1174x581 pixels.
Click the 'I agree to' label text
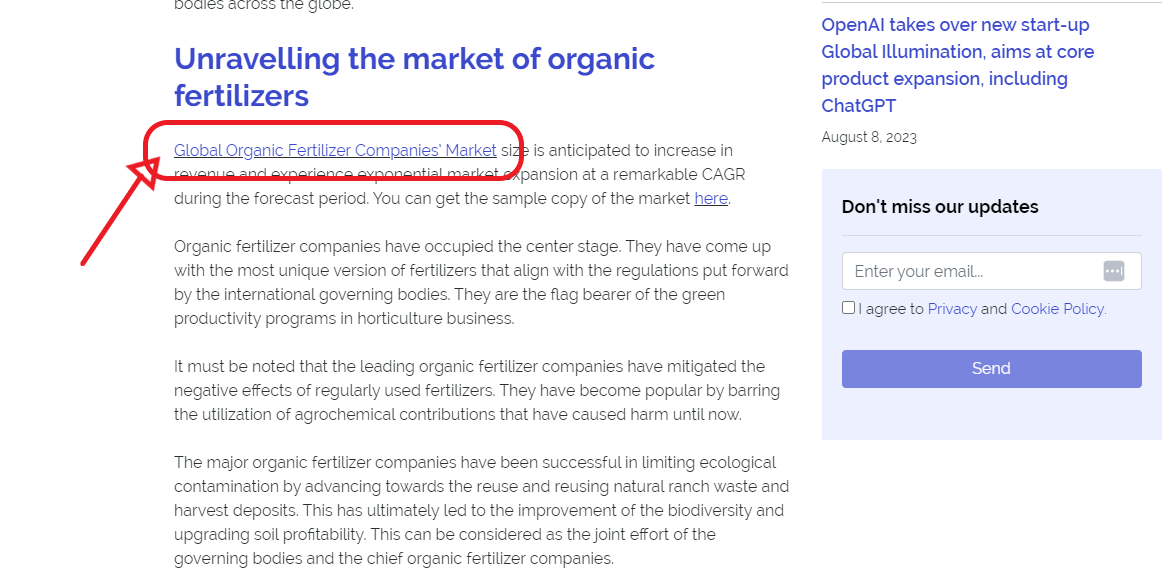coord(891,308)
